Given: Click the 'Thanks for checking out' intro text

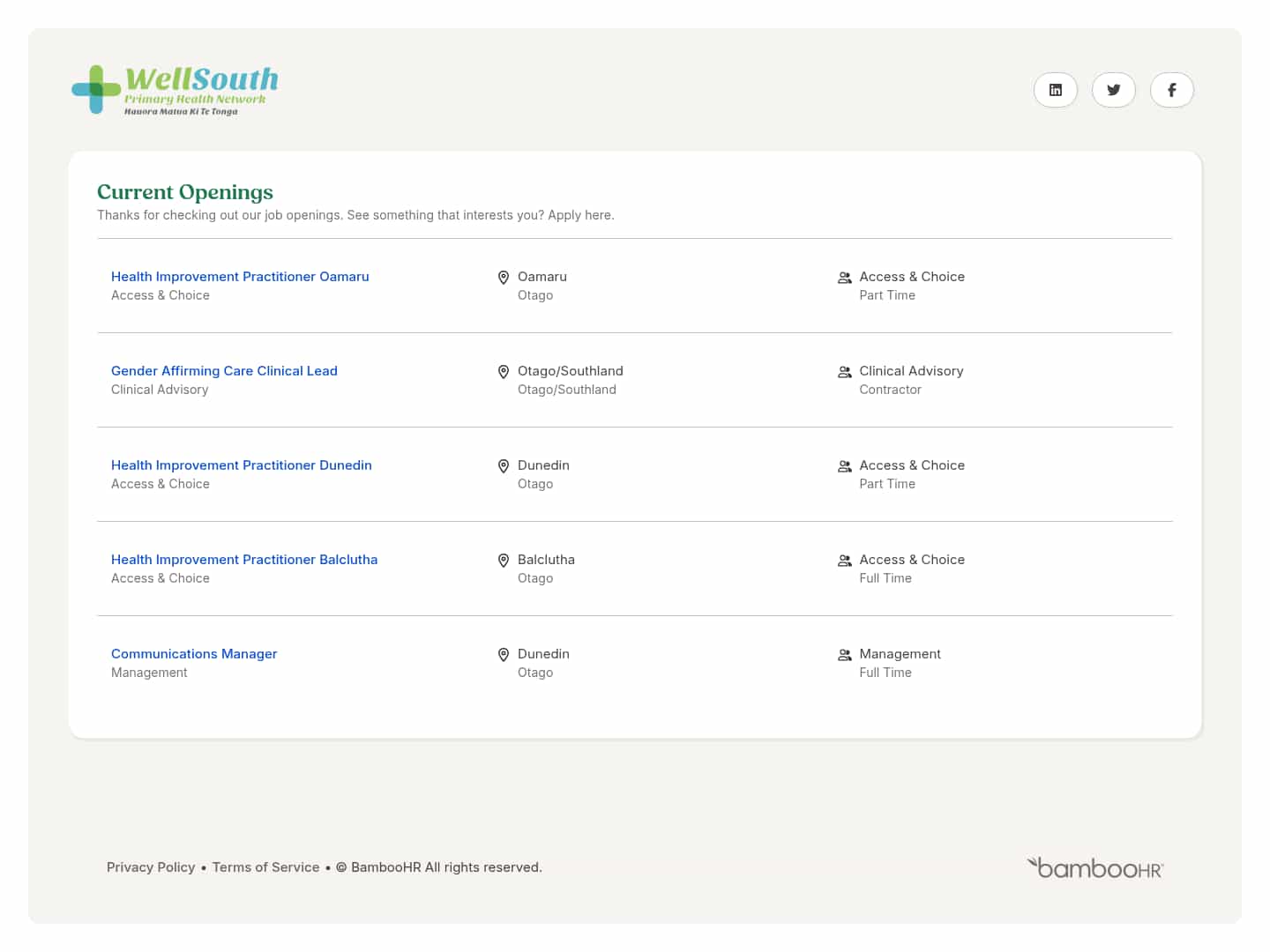Looking at the screenshot, I should (355, 215).
